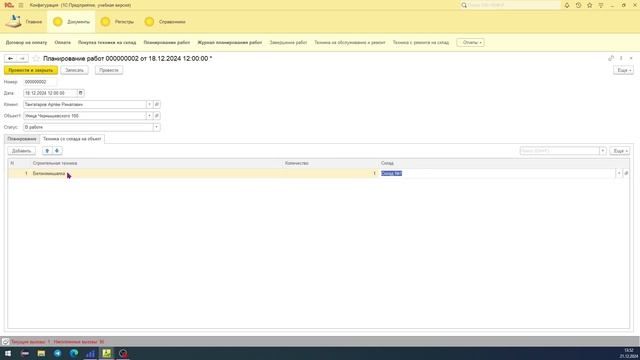Screen dimensions: 640x360
Task: Open the history clock icon
Action: (578, 5)
